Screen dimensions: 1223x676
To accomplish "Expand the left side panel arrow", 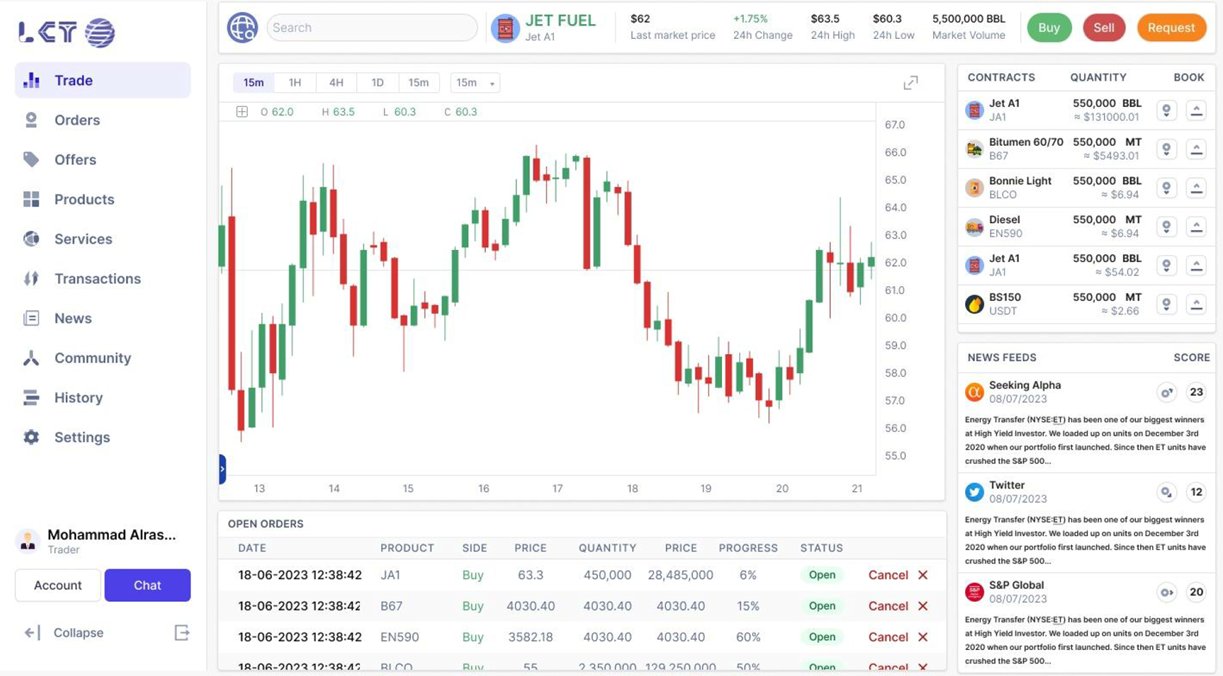I will click(x=222, y=468).
